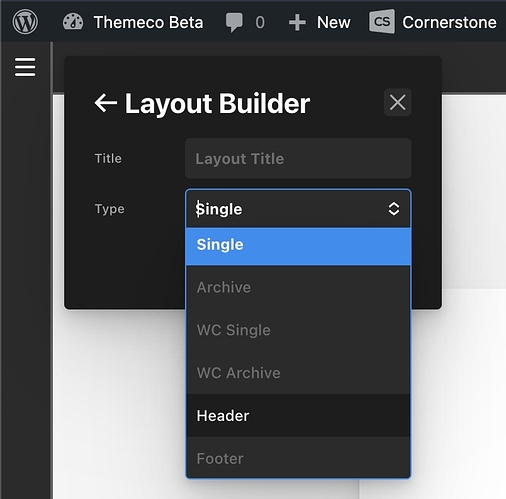This screenshot has width=506, height=499.
Task: Click the Type select box showing Single
Action: (298, 209)
